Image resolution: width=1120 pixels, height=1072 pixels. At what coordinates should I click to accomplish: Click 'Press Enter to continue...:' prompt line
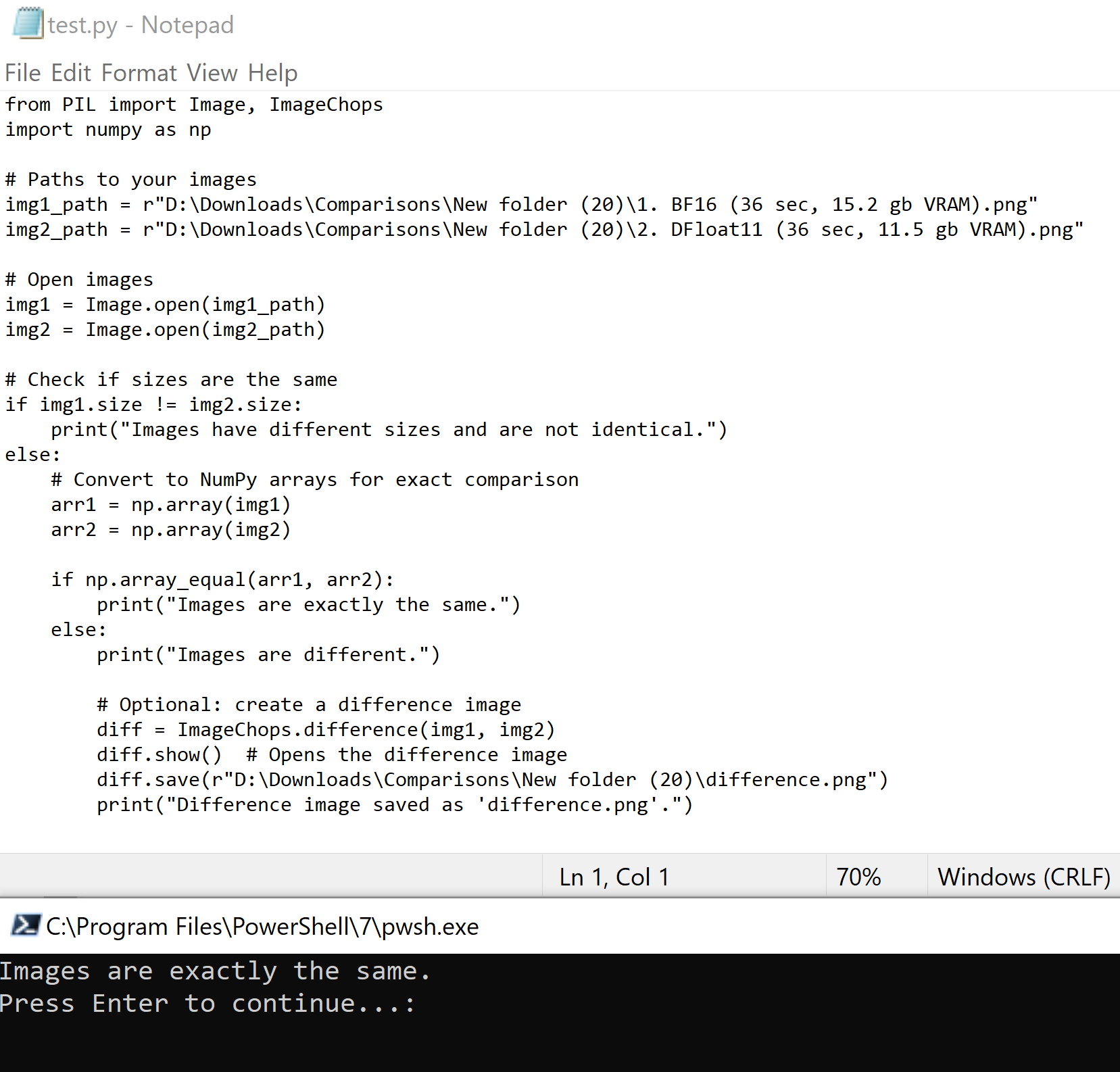pos(207,1004)
